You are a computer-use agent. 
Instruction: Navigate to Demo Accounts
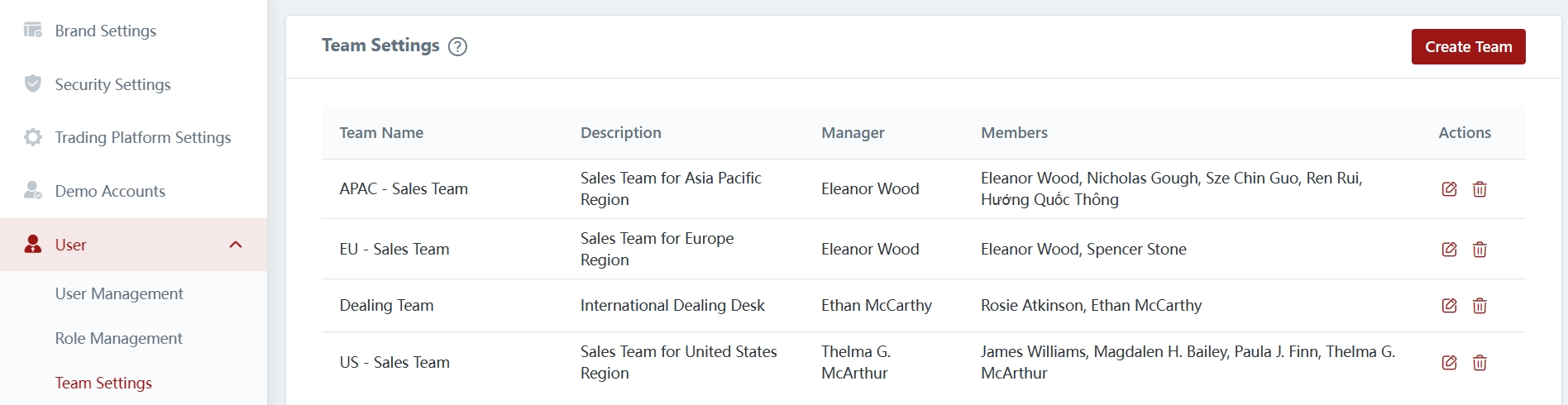pyautogui.click(x=110, y=192)
